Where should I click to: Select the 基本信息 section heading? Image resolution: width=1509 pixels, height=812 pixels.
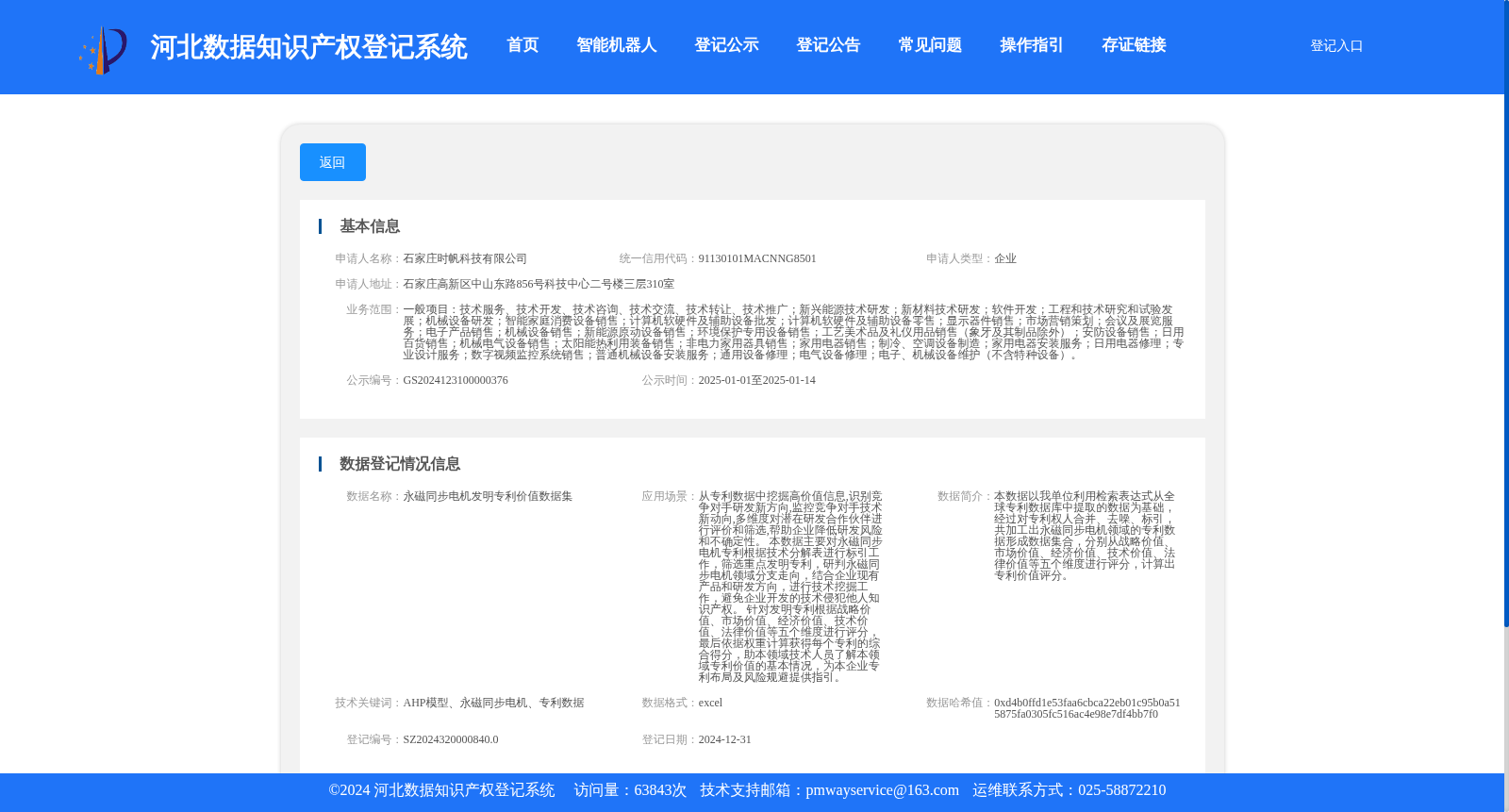[370, 226]
